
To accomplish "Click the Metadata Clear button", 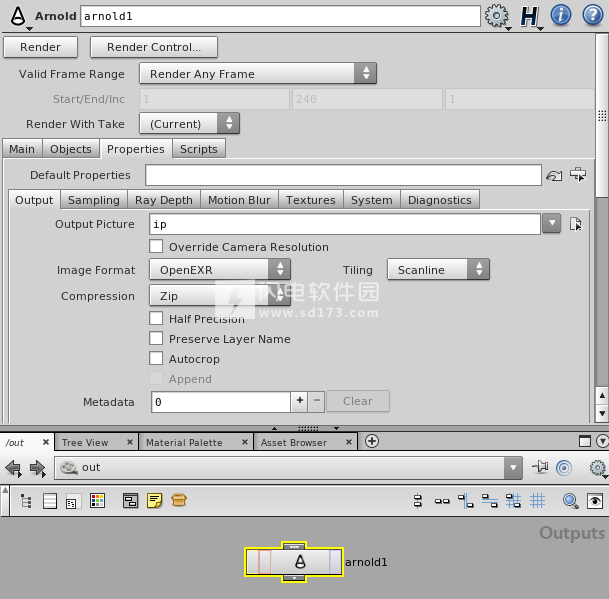I will pos(358,401).
